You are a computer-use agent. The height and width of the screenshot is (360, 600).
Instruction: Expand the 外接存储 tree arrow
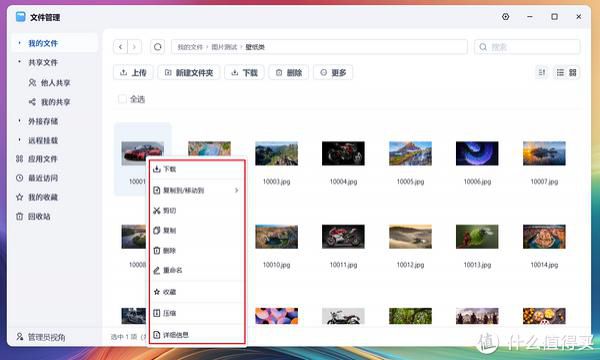click(19, 121)
